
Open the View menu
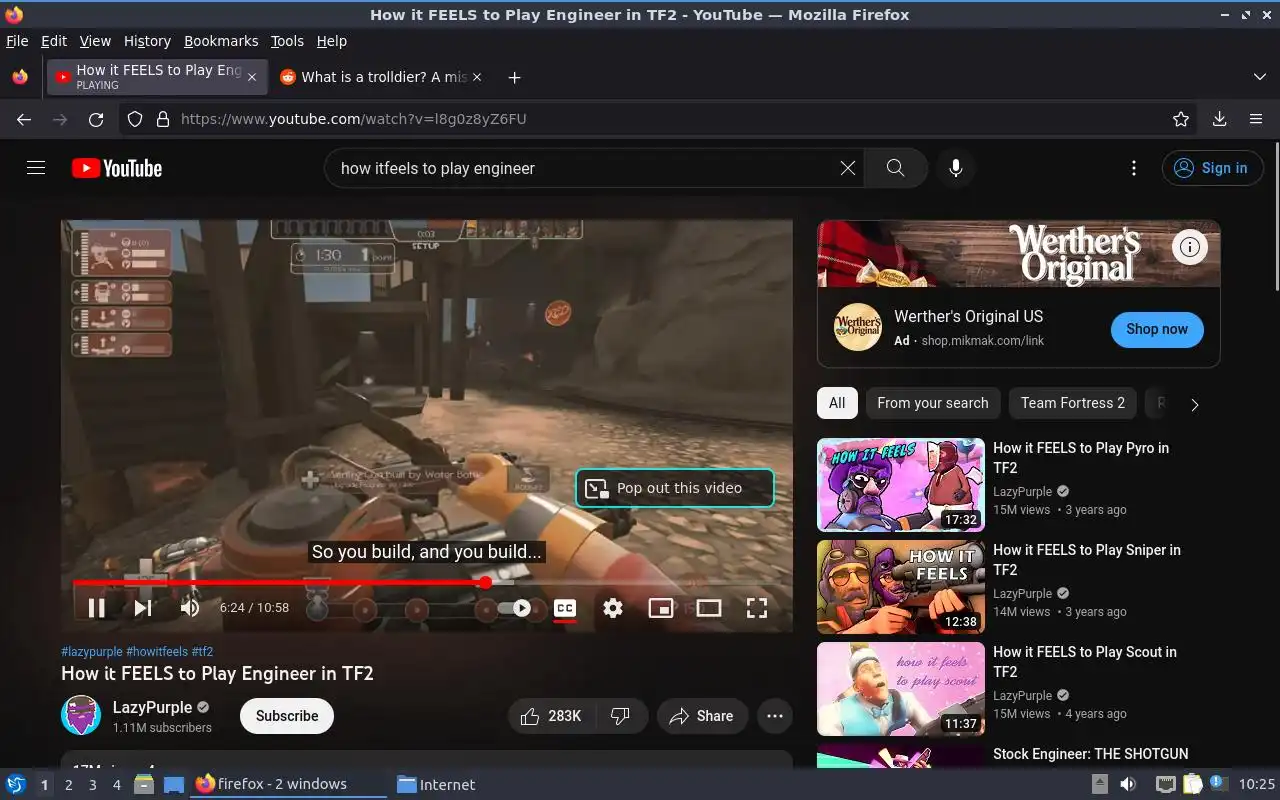(95, 41)
